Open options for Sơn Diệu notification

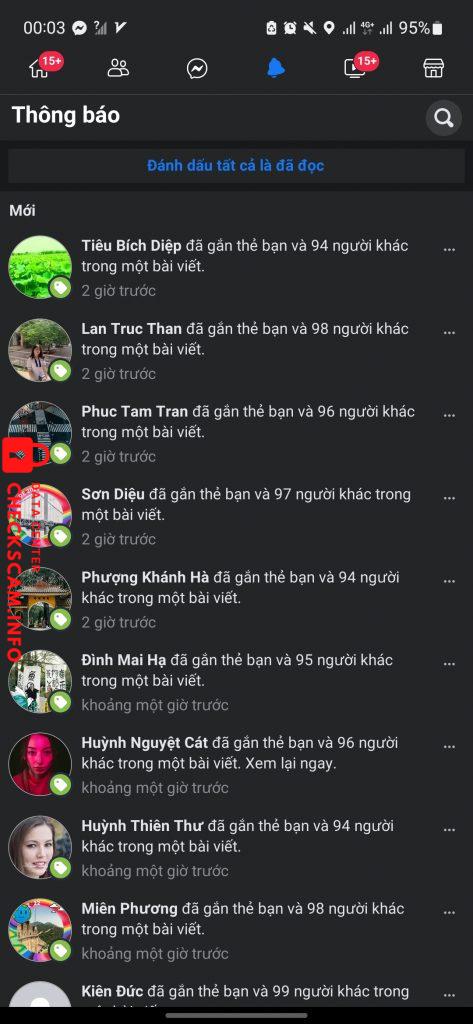449,498
